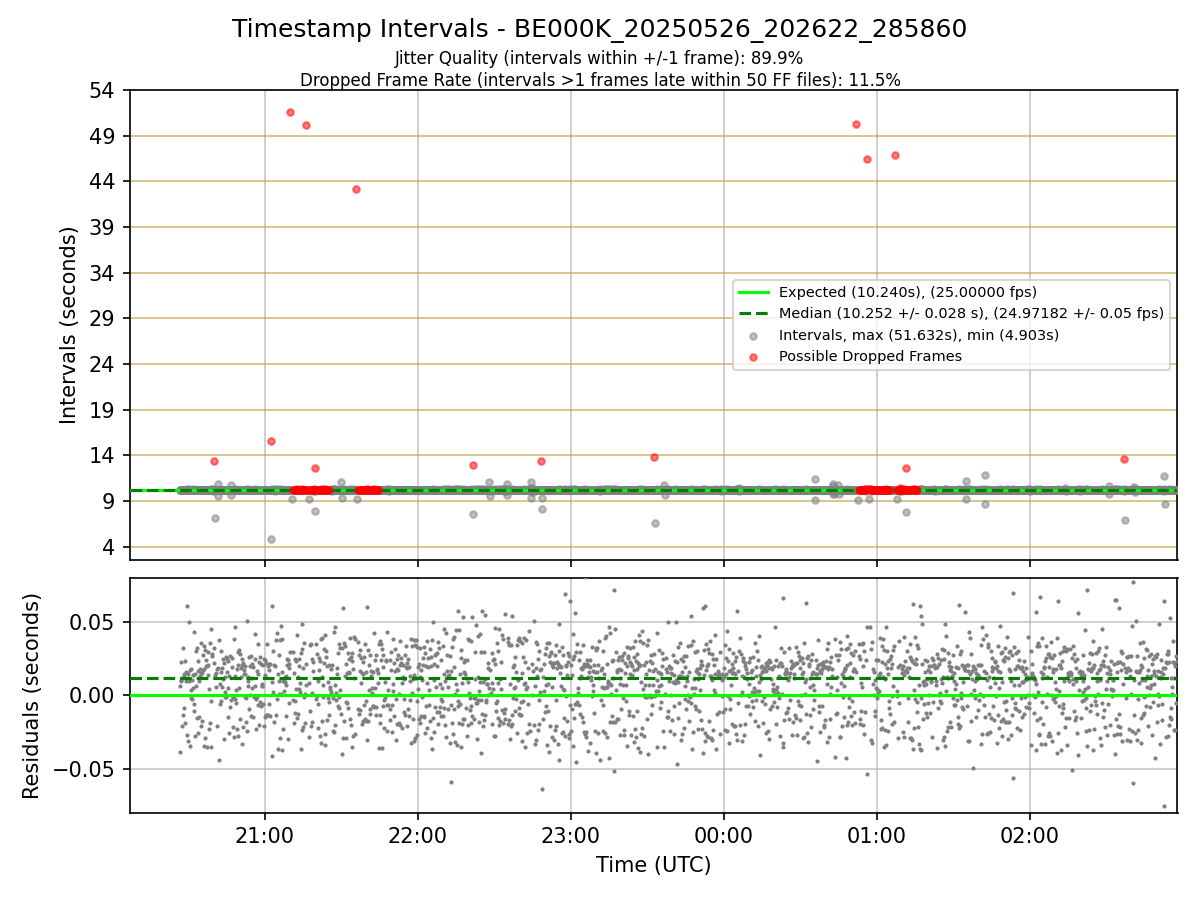Click the '22:00' x-axis tick label
This screenshot has width=1200, height=900.
417,834
